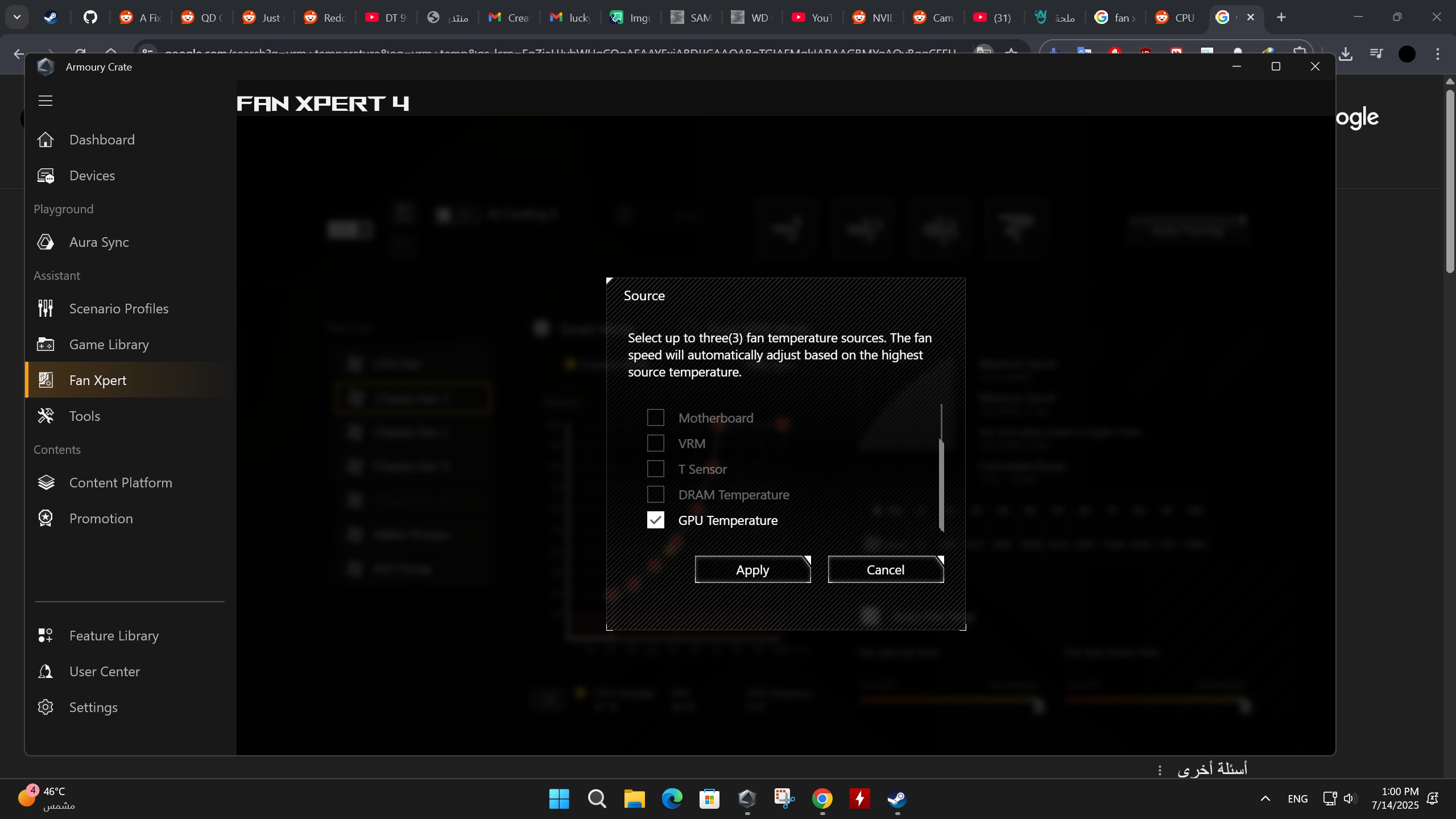Switch to the GitHub browser tab
Screen dimensions: 1456x819
(x=90, y=18)
